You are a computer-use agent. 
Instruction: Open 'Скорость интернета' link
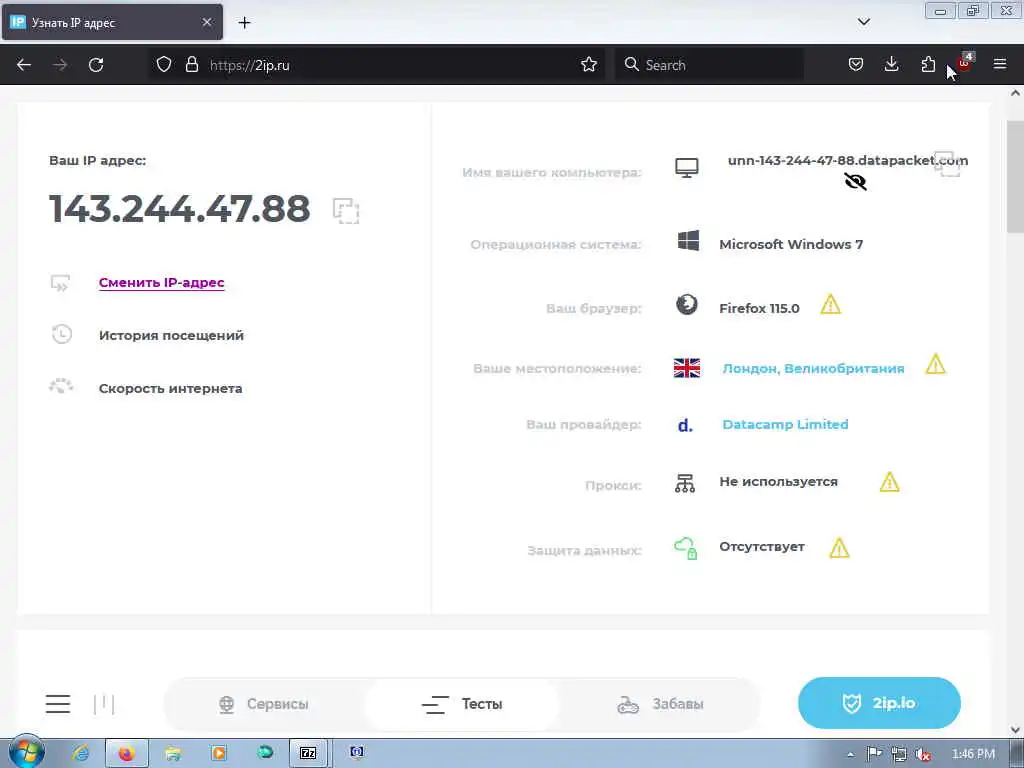coord(170,389)
